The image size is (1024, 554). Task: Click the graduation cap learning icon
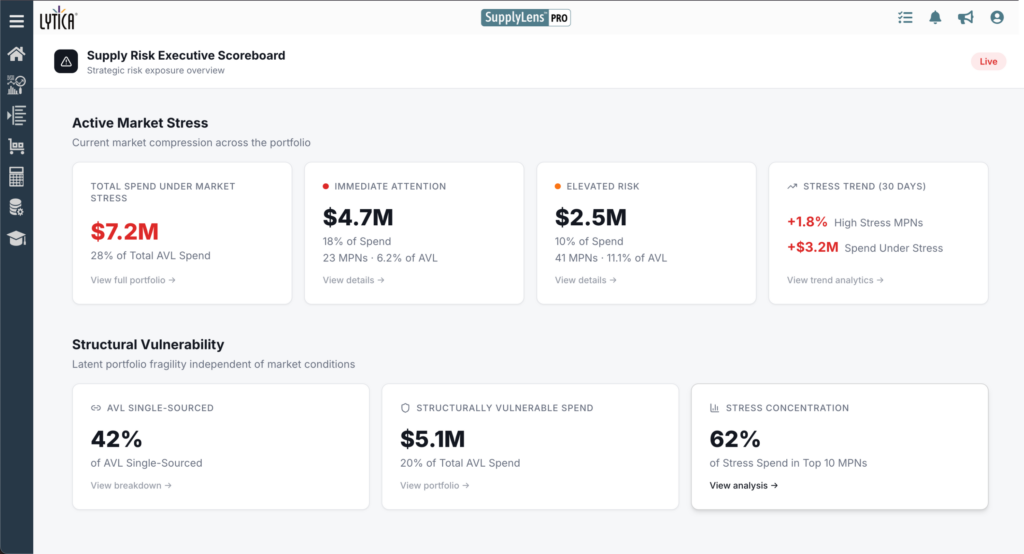click(16, 238)
